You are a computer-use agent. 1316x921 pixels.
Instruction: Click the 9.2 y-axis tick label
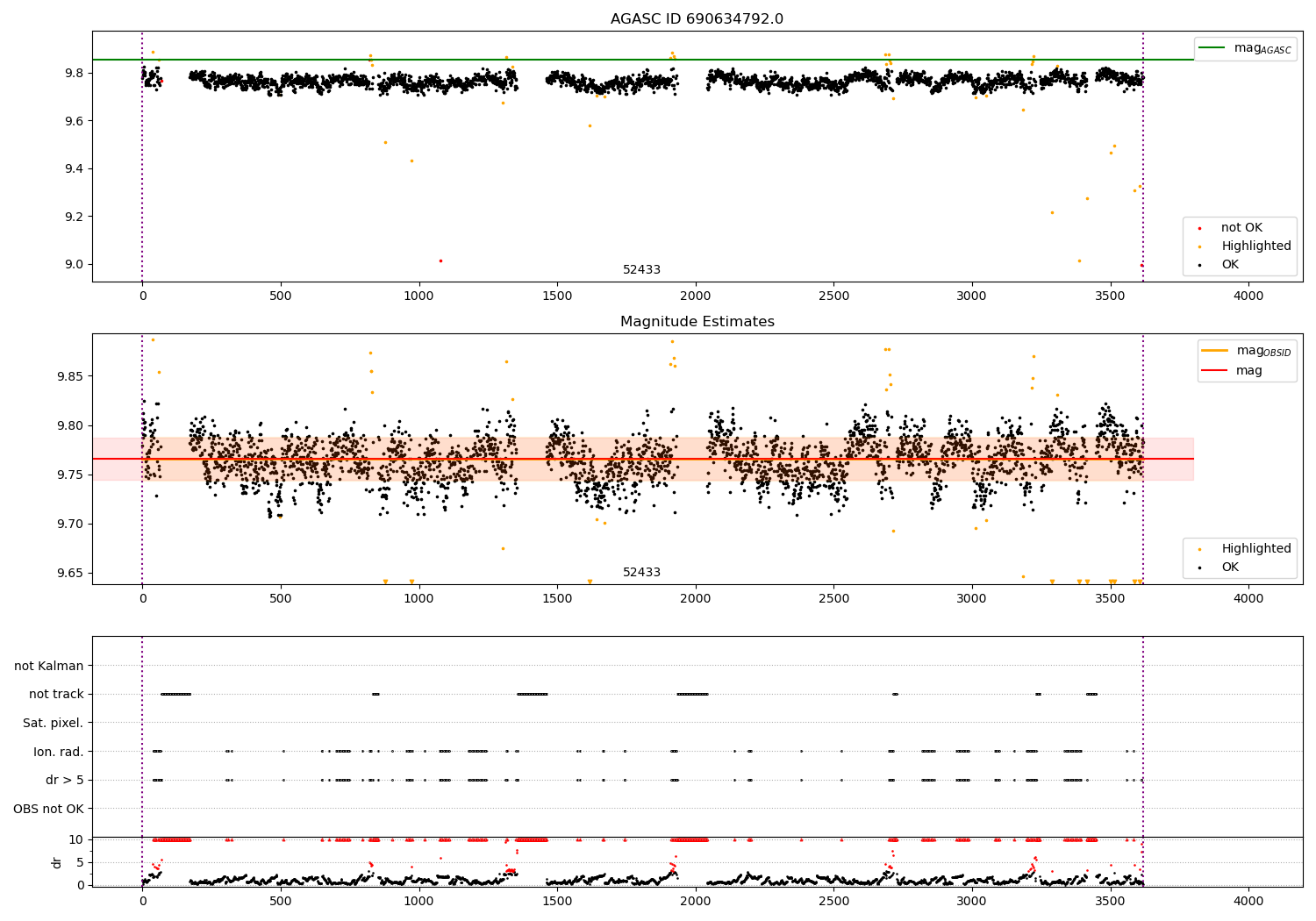tap(75, 217)
